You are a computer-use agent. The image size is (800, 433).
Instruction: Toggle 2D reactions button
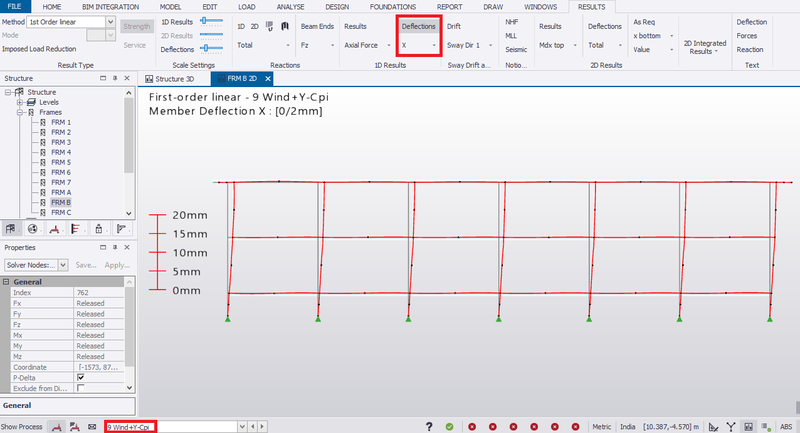tap(254, 26)
